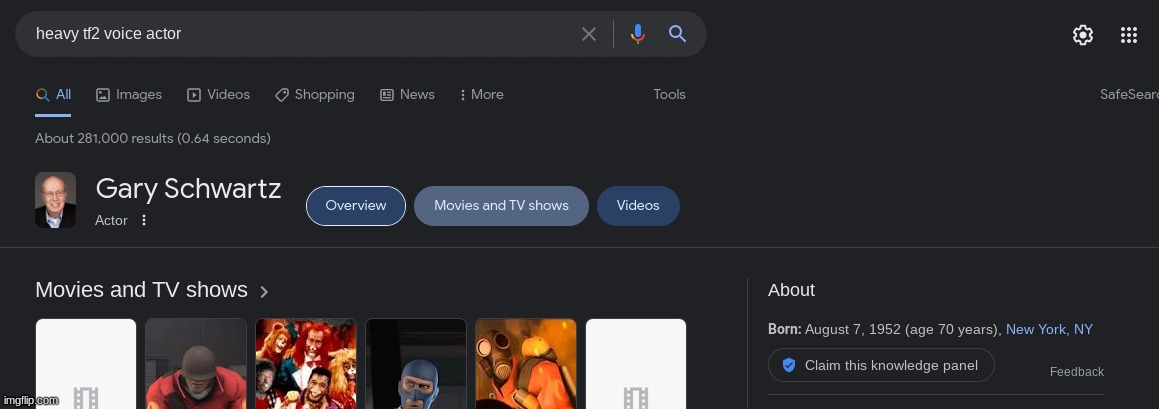Click the About heading
The width and height of the screenshot is (1159, 409).
791,290
